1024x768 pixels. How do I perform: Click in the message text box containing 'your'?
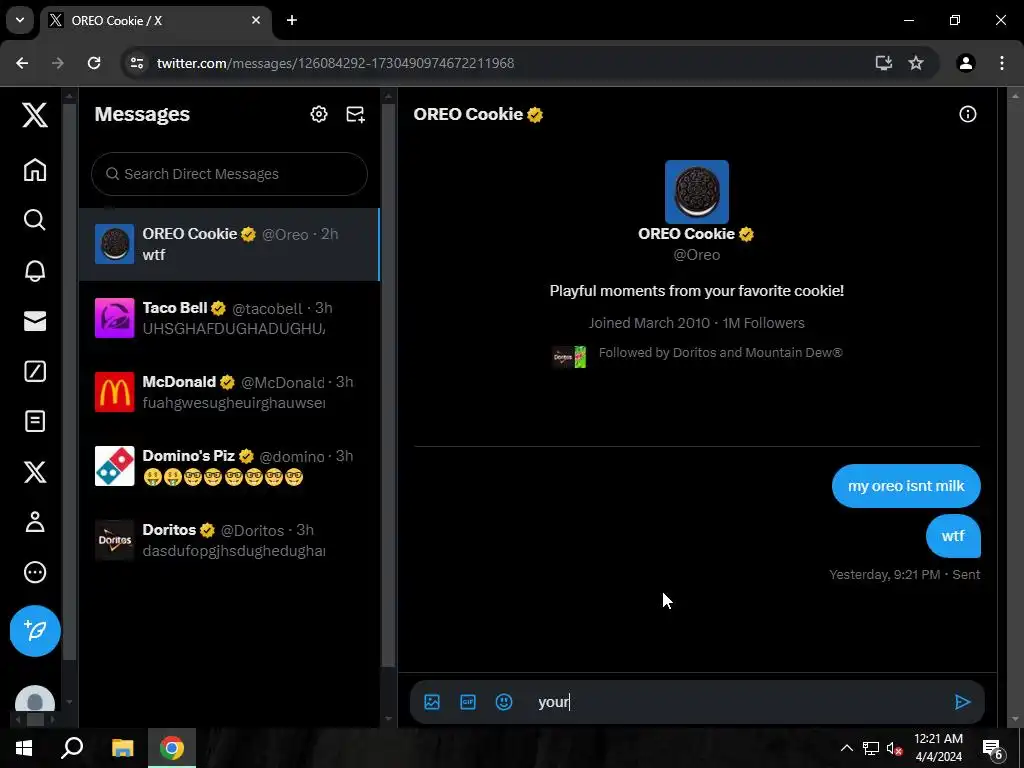coord(738,702)
